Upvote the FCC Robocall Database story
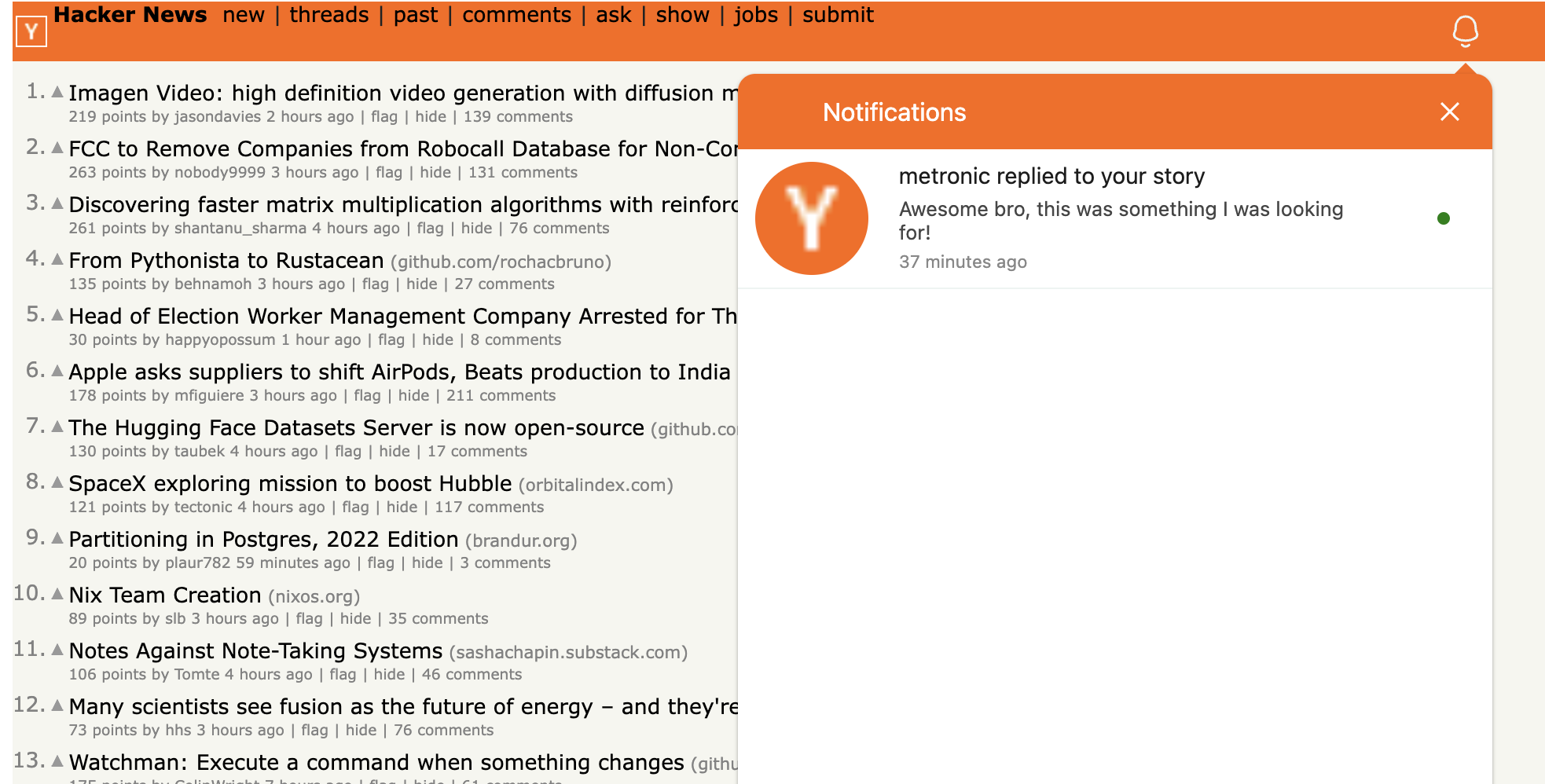This screenshot has width=1545, height=784. click(57, 148)
